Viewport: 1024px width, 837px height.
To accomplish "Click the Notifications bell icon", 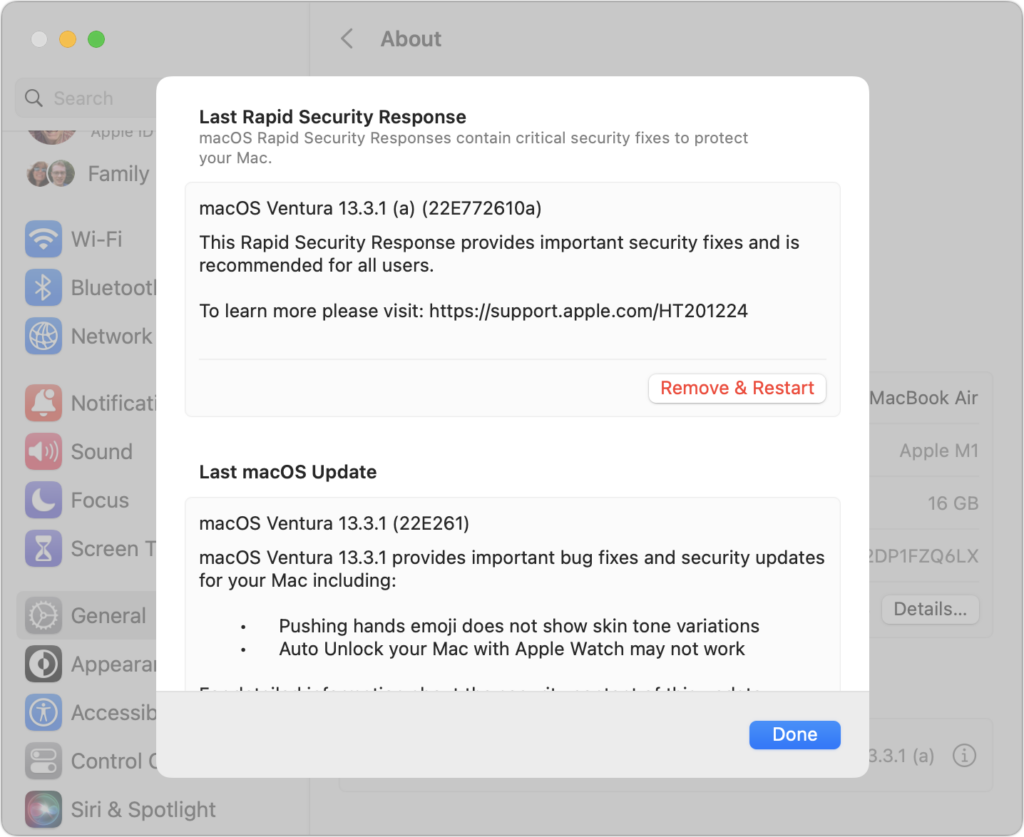I will point(43,403).
